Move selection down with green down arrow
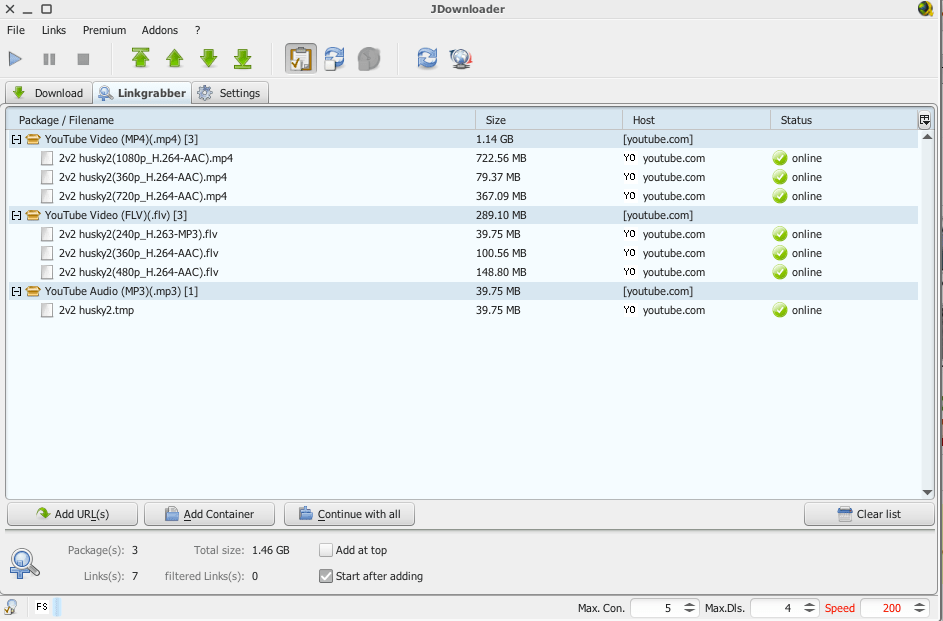Viewport: 943px width, 621px height. [x=209, y=58]
